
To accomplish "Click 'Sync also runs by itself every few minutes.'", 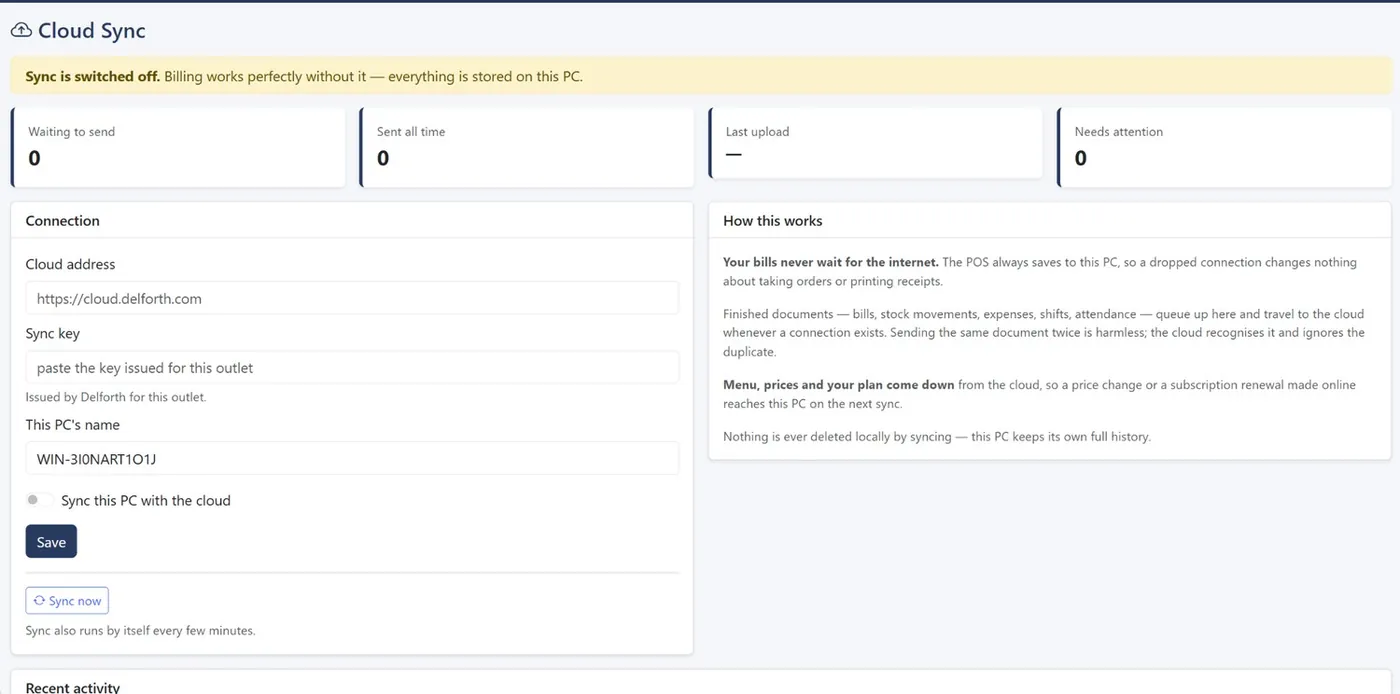I will [x=141, y=631].
